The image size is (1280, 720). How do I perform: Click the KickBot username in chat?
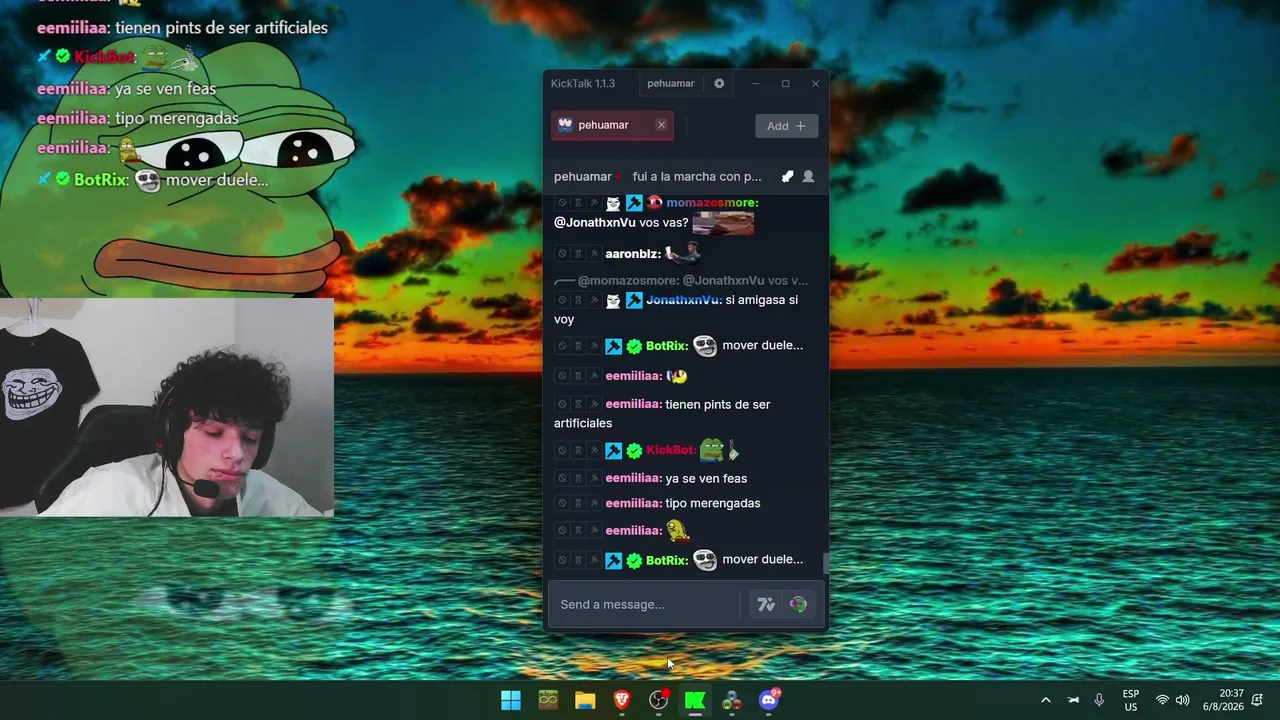(669, 450)
